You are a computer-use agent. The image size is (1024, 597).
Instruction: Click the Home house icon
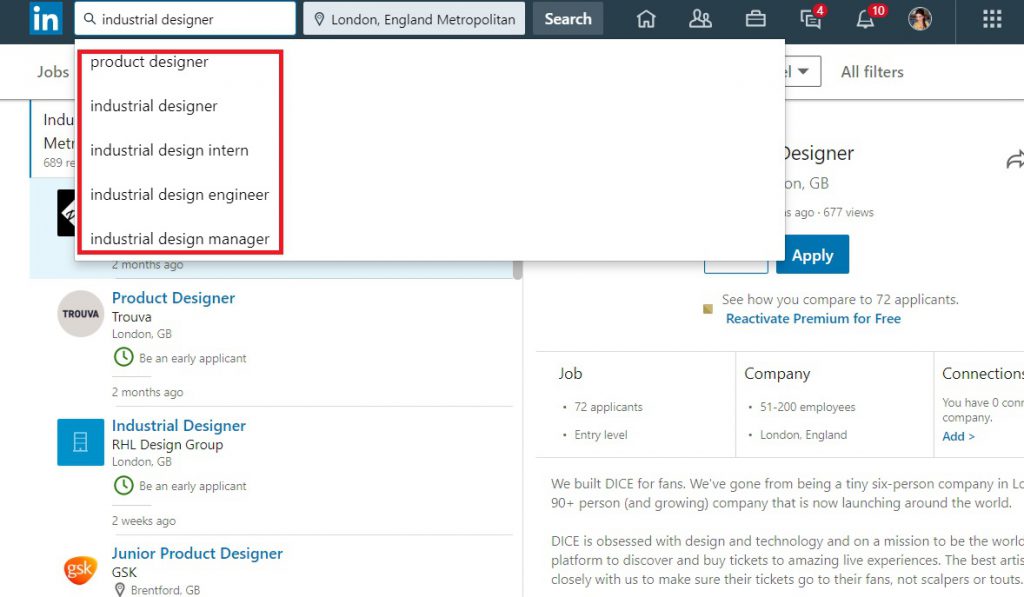point(646,19)
